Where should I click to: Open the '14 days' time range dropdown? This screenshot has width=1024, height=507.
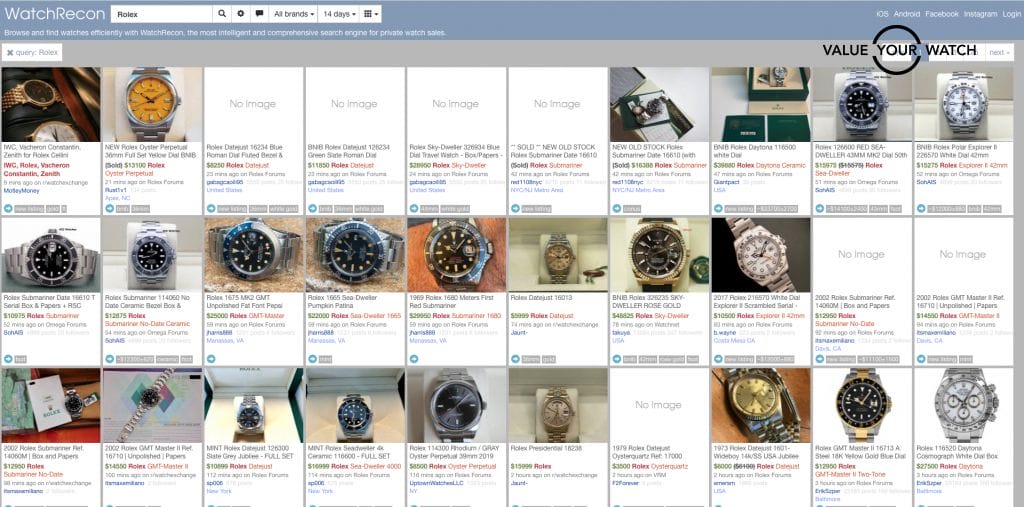340,15
